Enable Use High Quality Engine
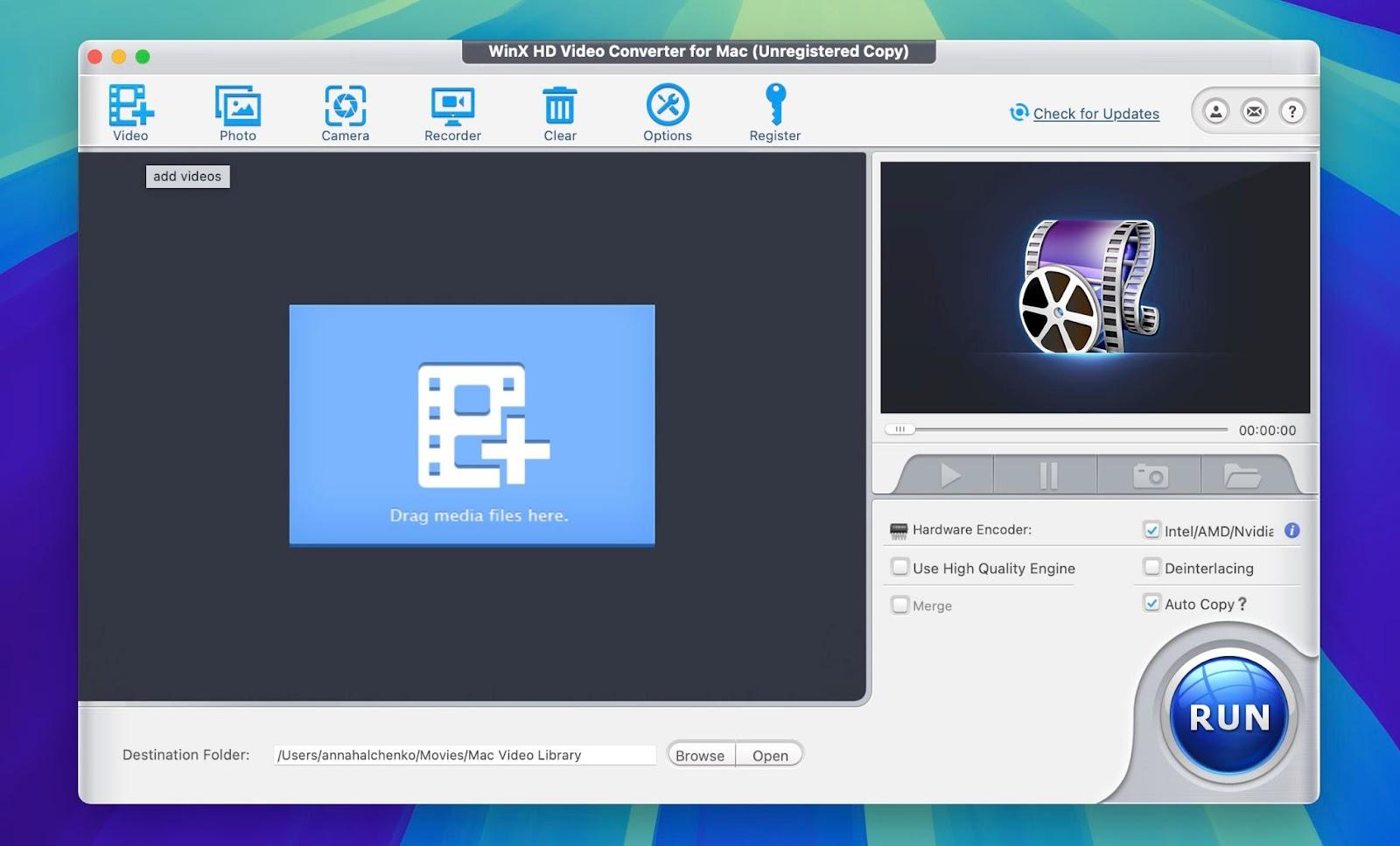 pyautogui.click(x=899, y=567)
